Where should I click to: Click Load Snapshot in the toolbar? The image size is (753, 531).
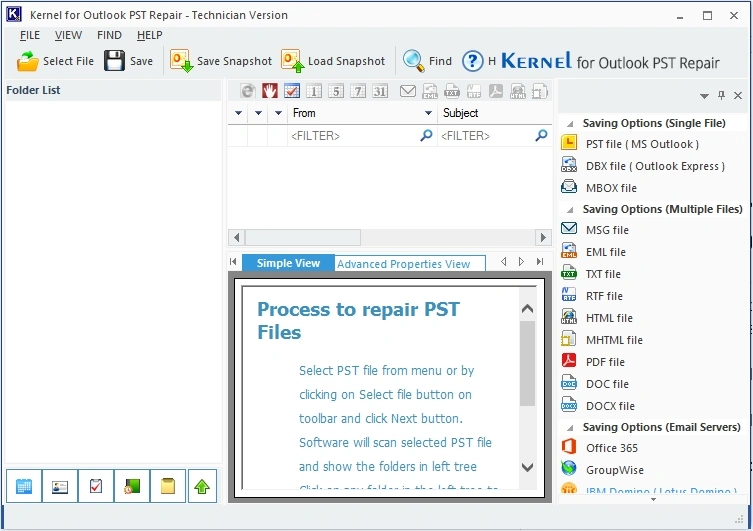333,61
